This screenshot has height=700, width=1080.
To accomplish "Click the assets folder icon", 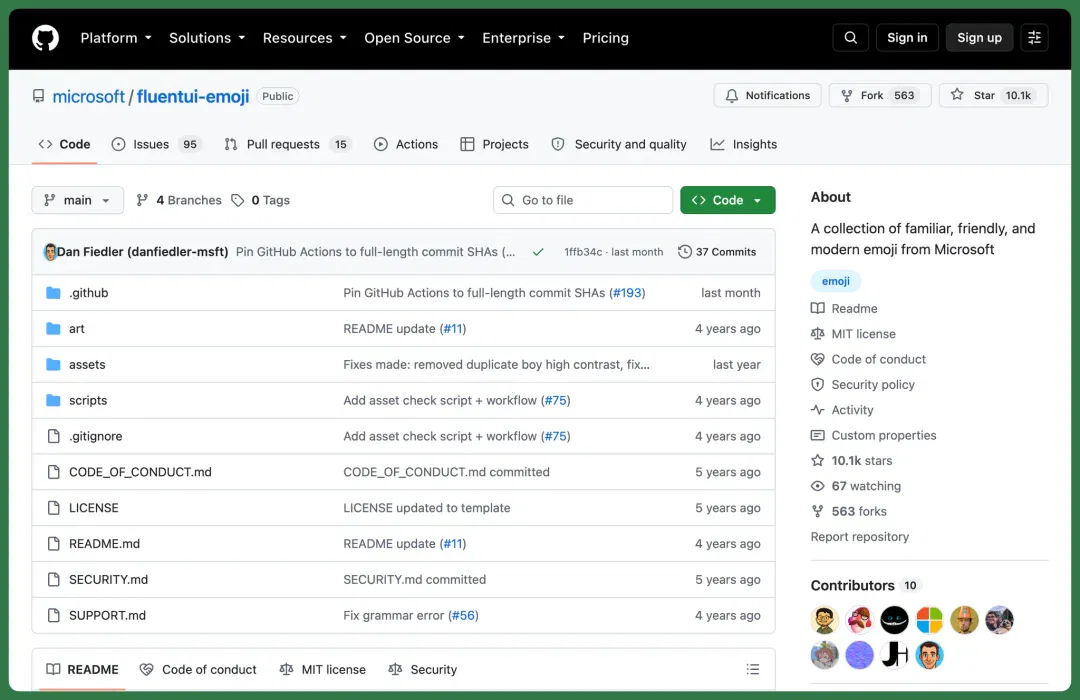I will pyautogui.click(x=53, y=364).
